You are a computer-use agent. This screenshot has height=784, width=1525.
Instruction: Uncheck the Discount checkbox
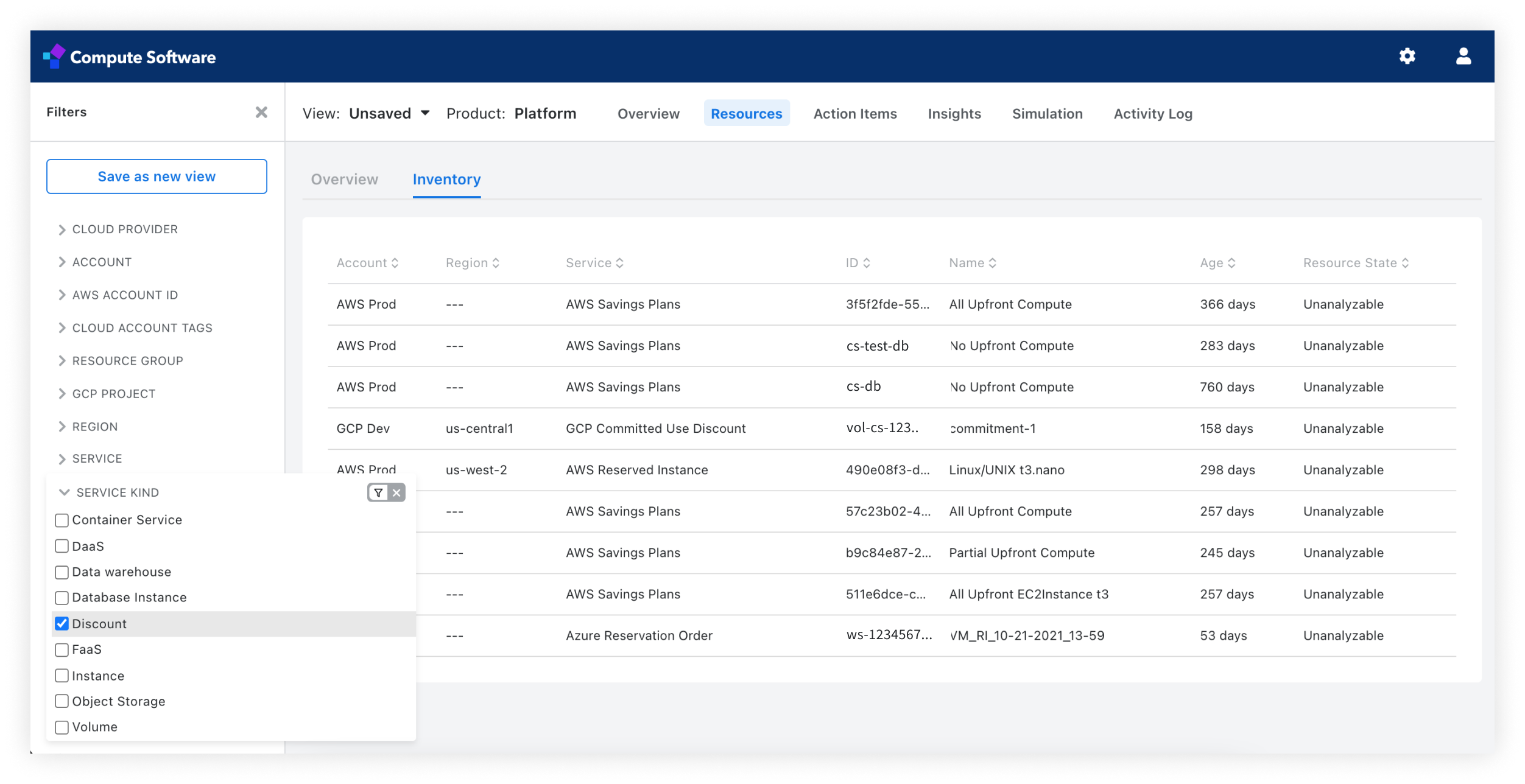pyautogui.click(x=62, y=624)
